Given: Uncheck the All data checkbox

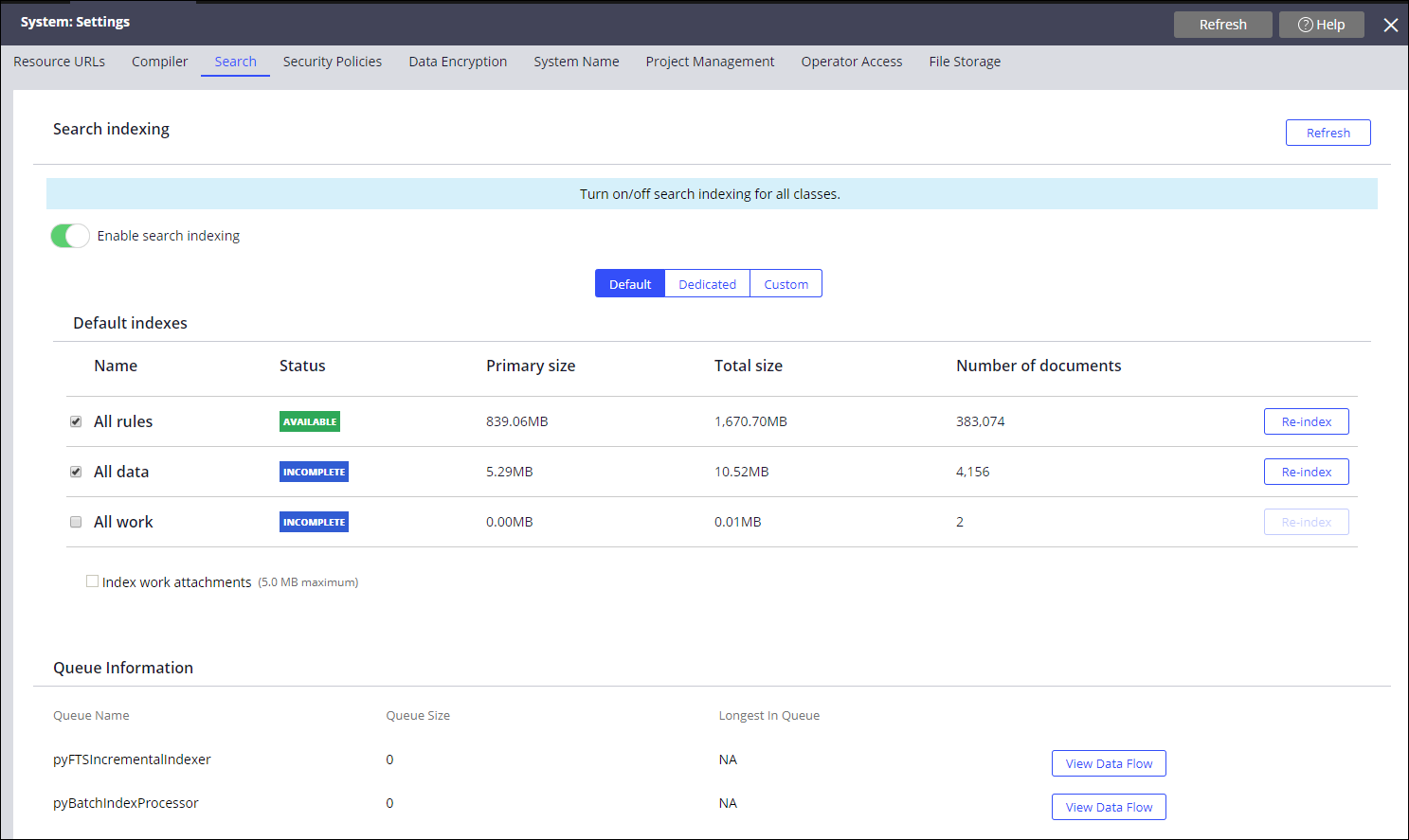Looking at the screenshot, I should click(x=76, y=472).
